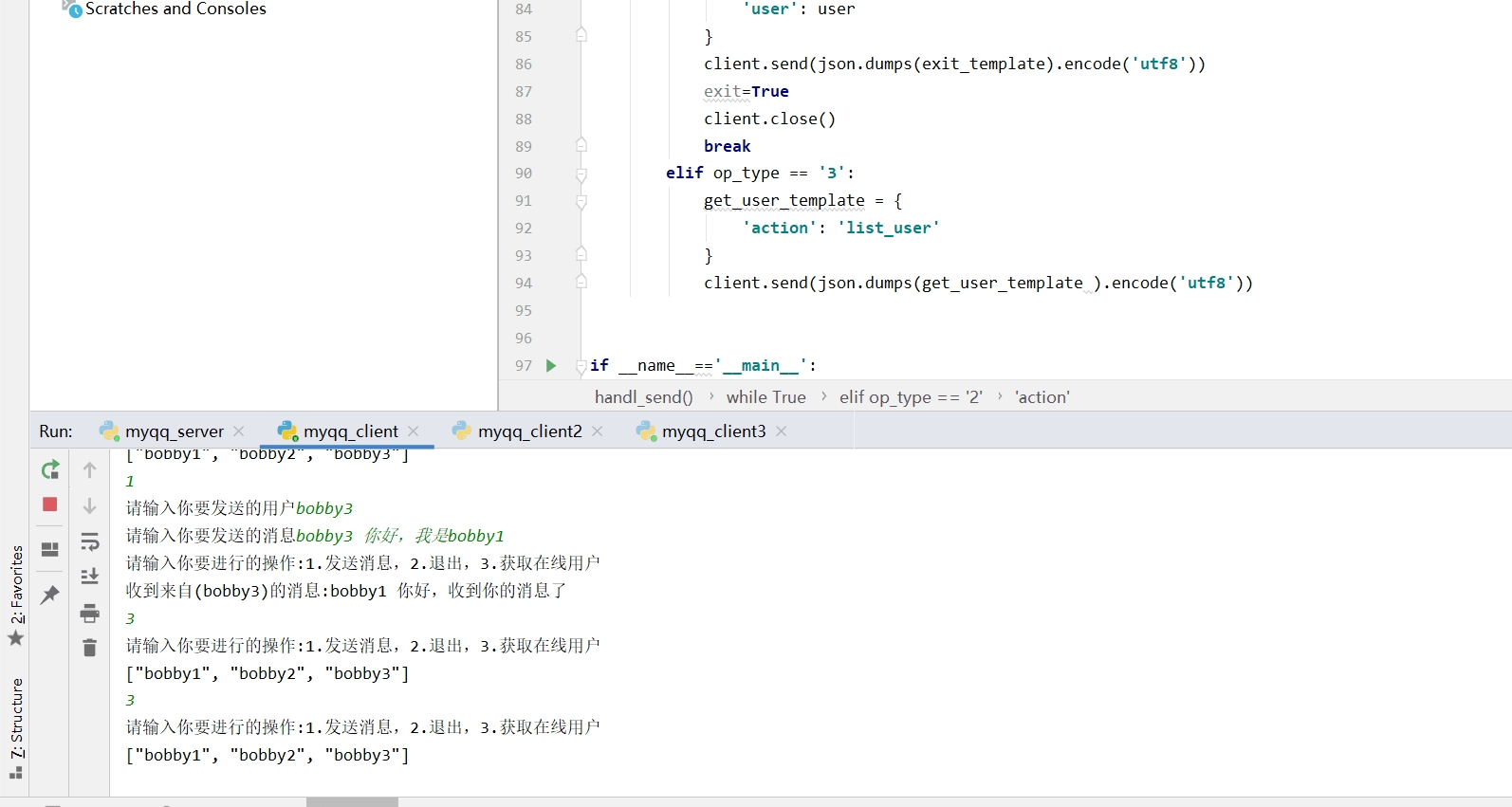Collapse the fold marker at line 85

point(581,36)
